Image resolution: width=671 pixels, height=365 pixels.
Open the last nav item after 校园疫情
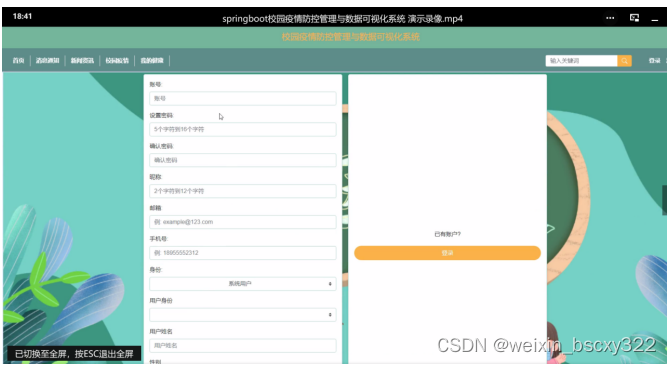pos(152,61)
